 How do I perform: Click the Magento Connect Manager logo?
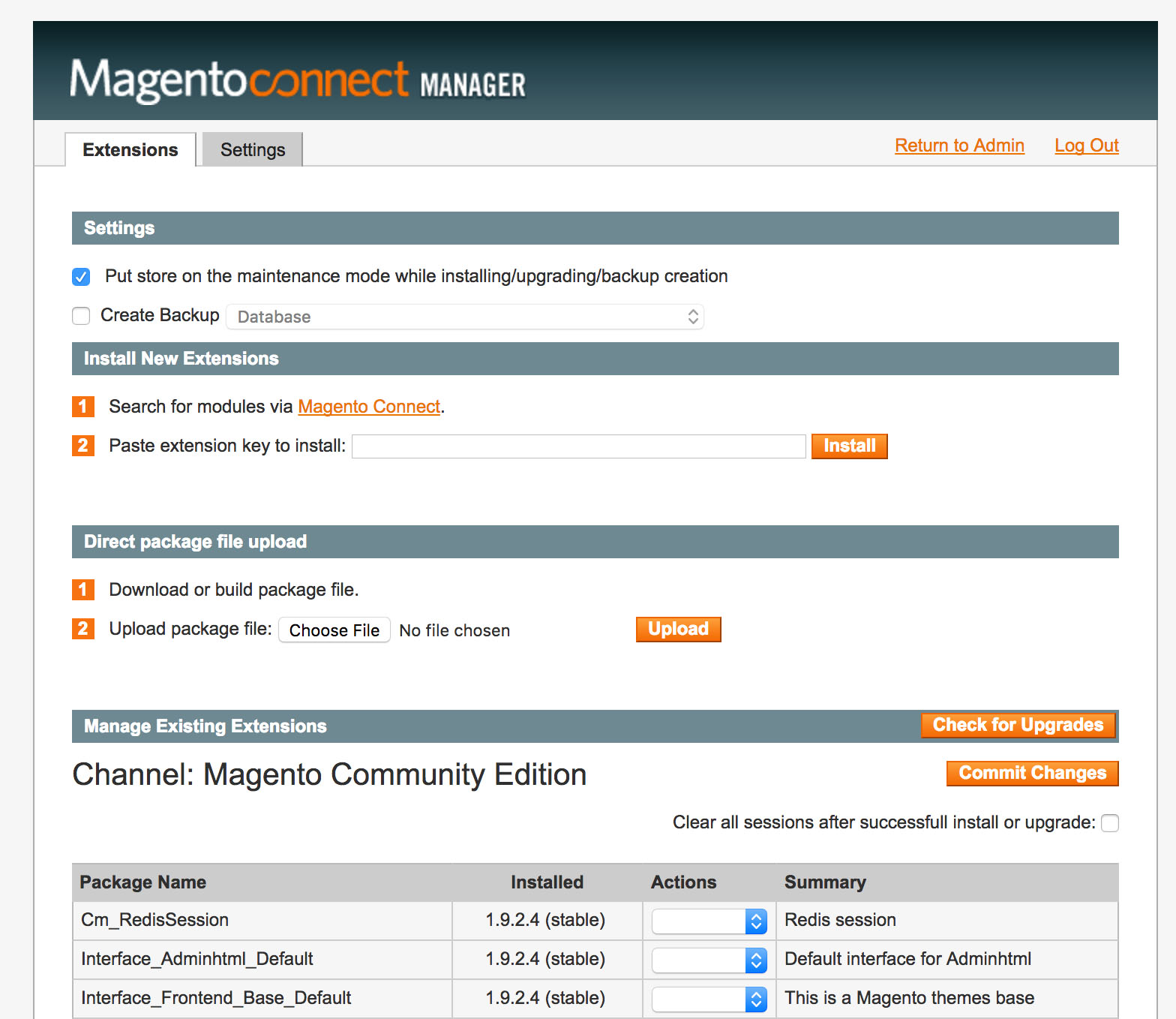coord(298,80)
